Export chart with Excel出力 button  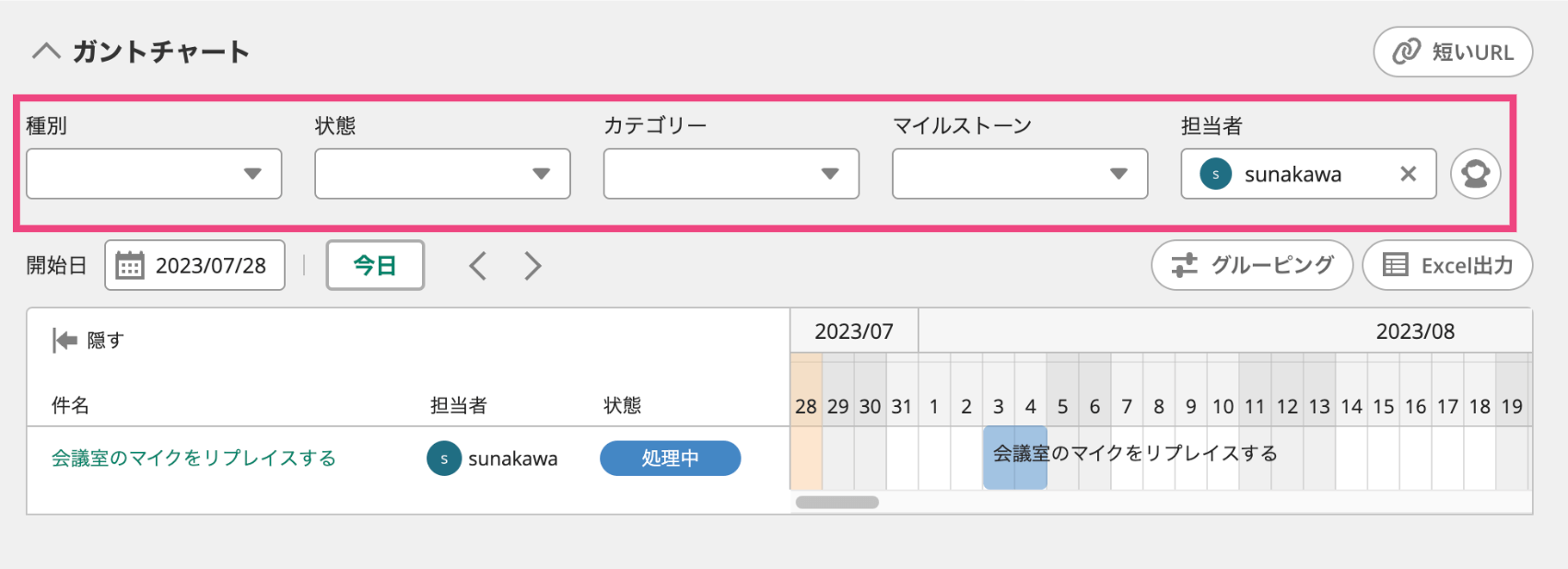(1446, 266)
